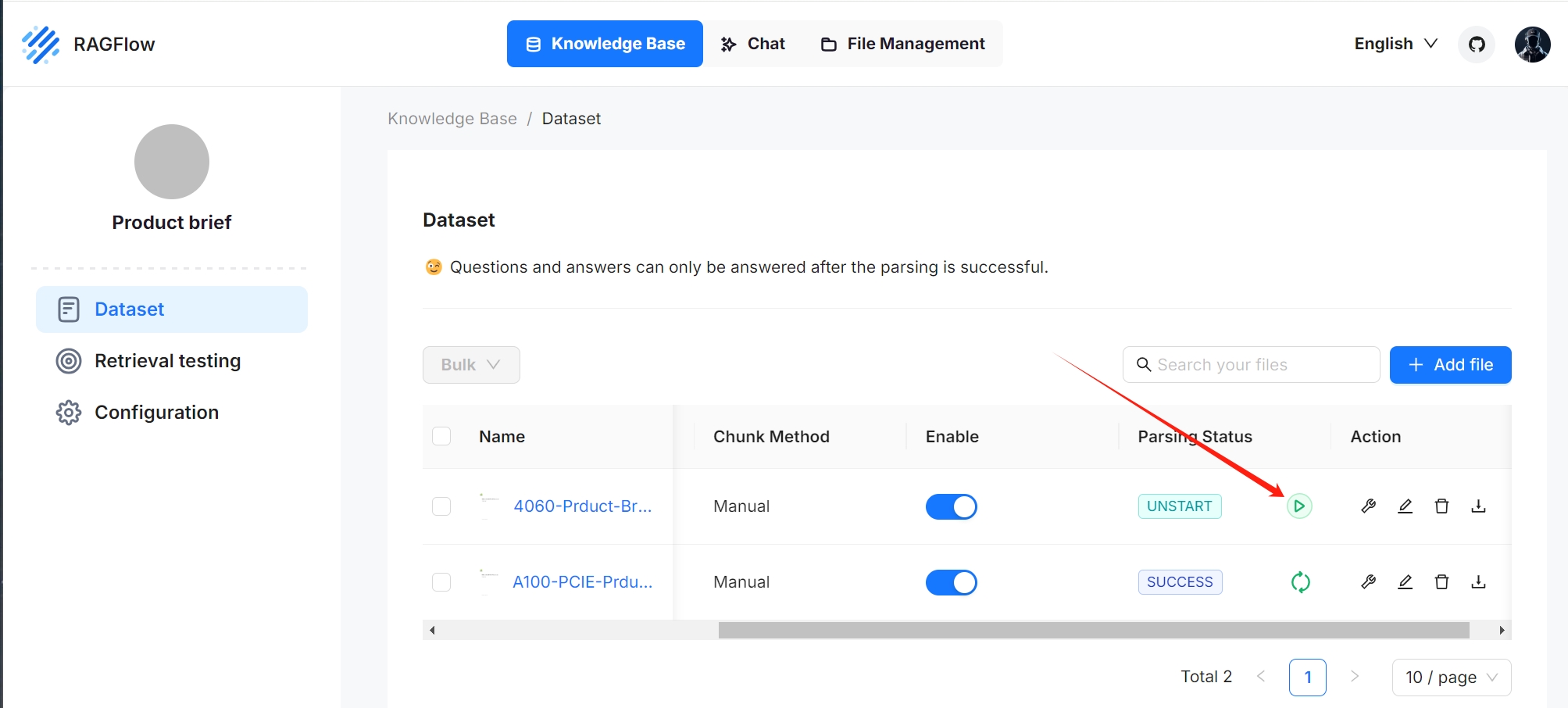Viewport: 1568px width, 708px height.
Task: Open Configuration in the sidebar
Action: tap(172, 413)
